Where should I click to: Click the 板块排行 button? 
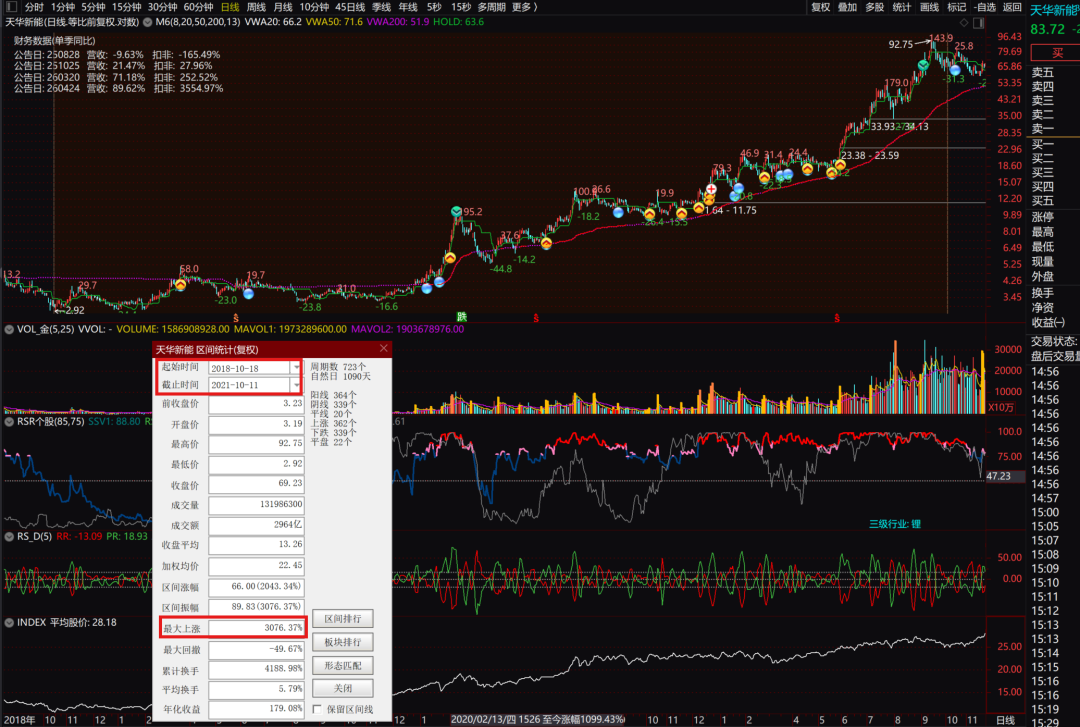(x=343, y=642)
